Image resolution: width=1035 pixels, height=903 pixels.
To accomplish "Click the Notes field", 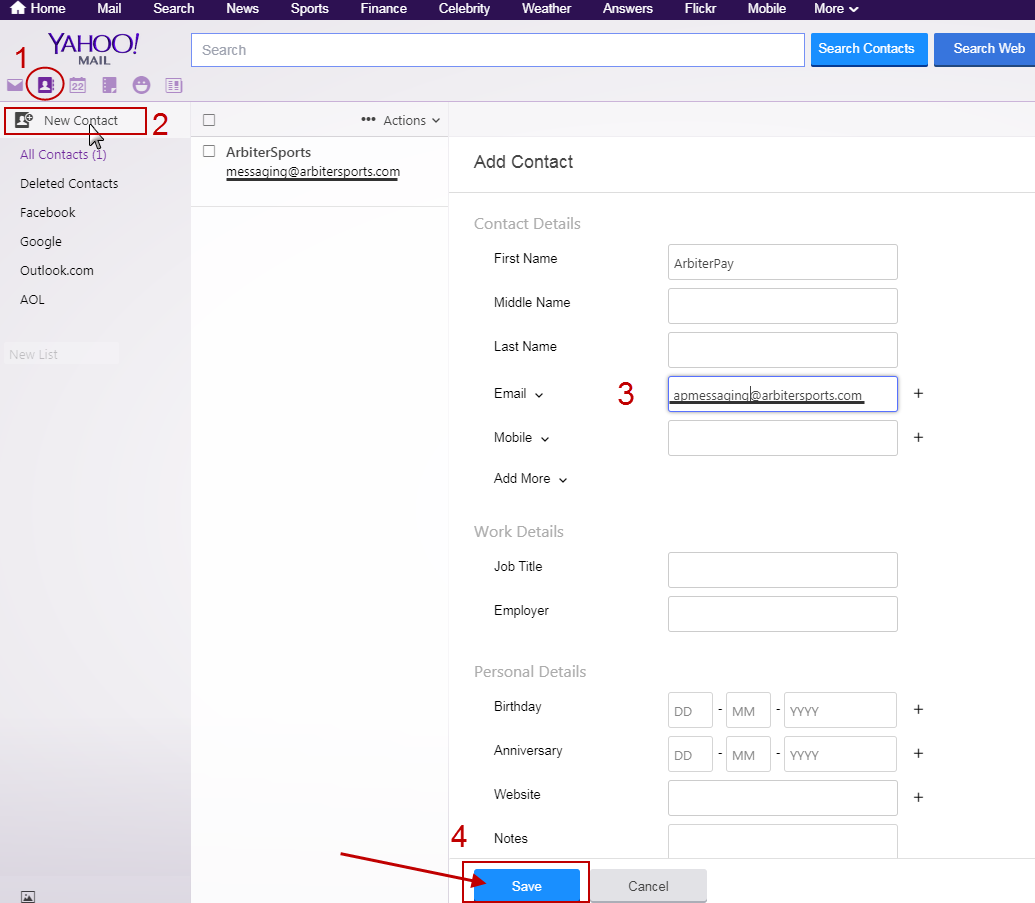I will pos(782,841).
